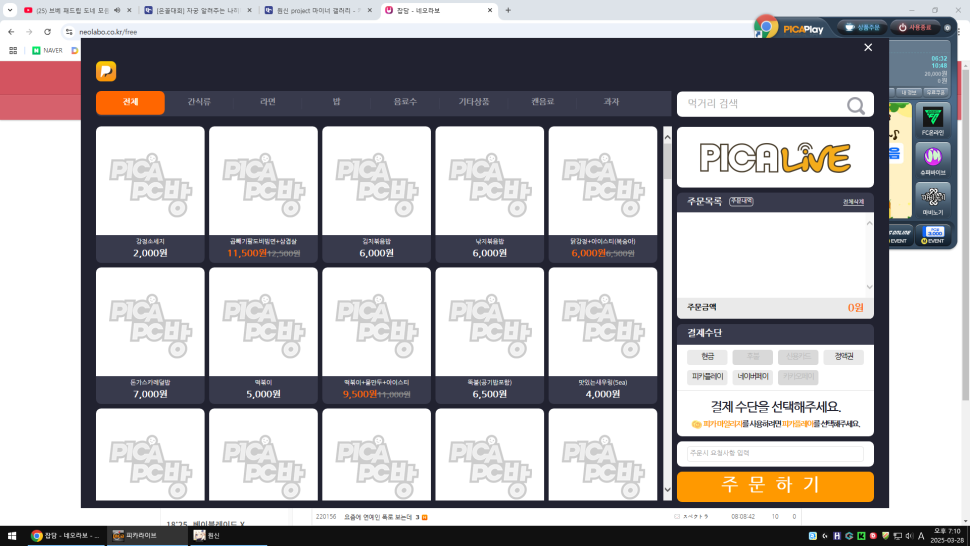Select the 음료수 category tab

click(405, 103)
